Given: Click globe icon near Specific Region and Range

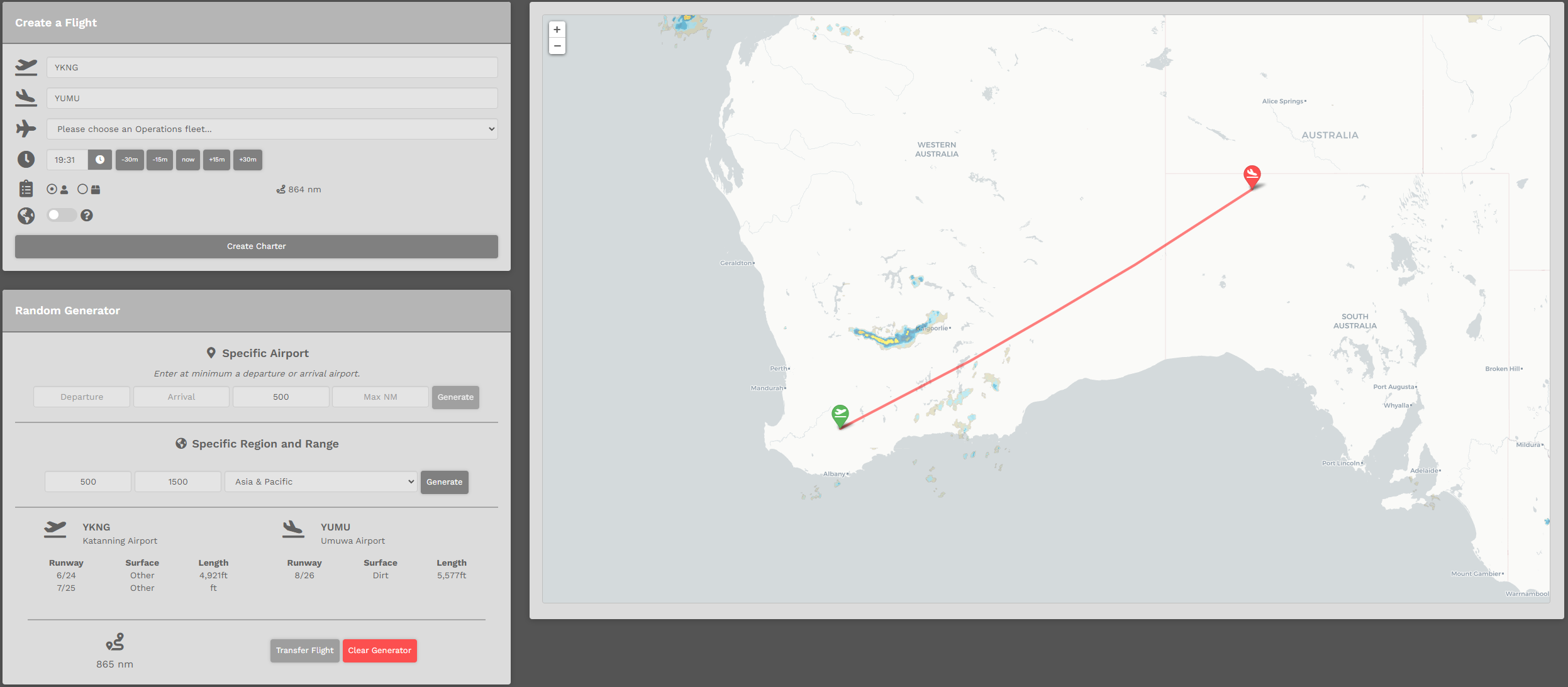Looking at the screenshot, I should click(x=181, y=443).
